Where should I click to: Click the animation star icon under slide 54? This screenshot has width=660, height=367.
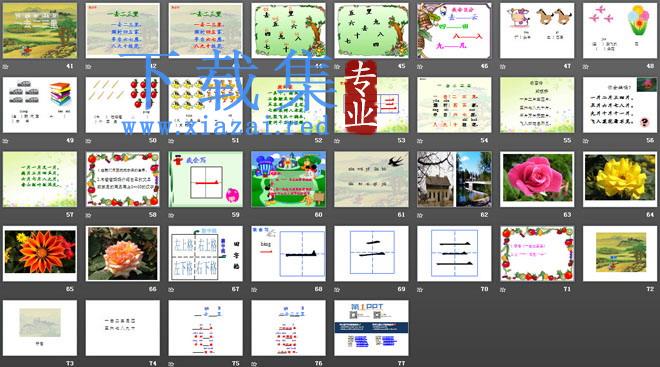tap(420, 141)
